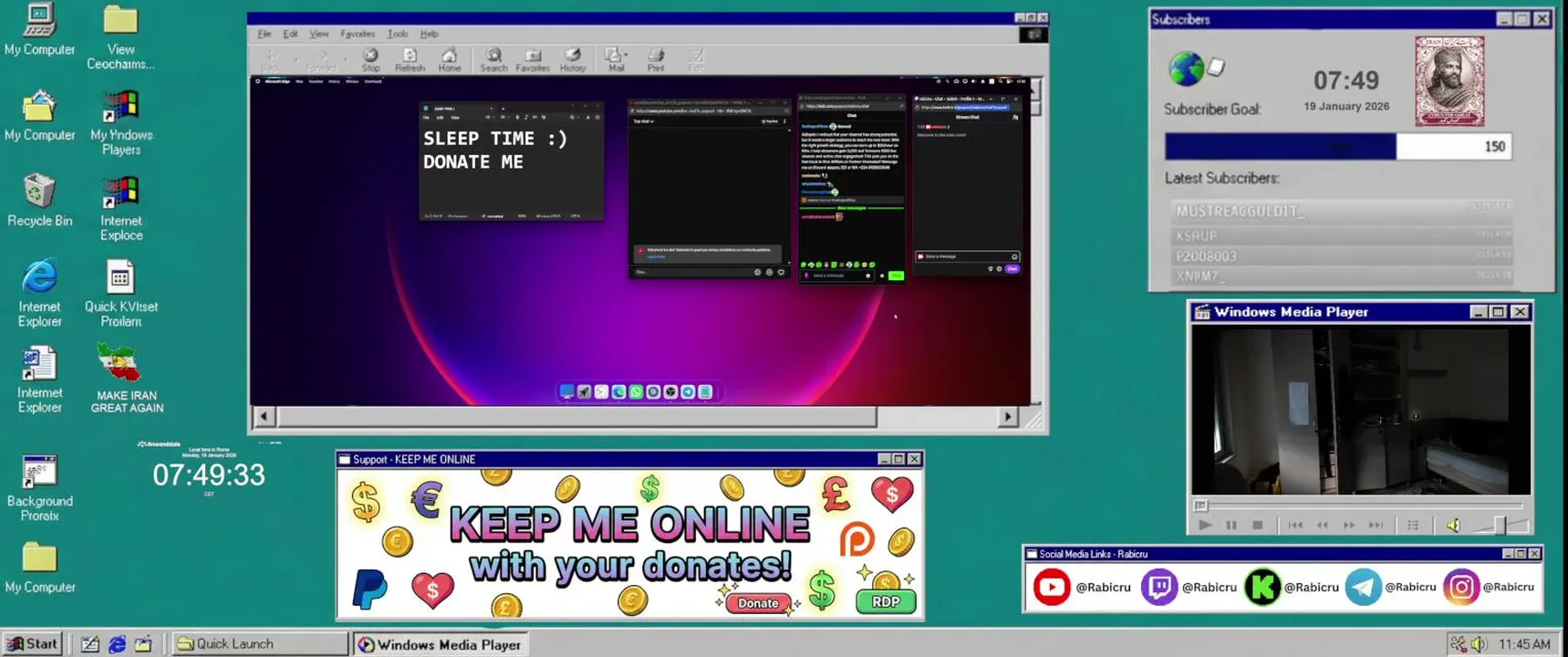Viewport: 1568px width, 657px height.
Task: Select subscriber MUSTREAGGULDIT_ in the list
Action: click(1341, 211)
